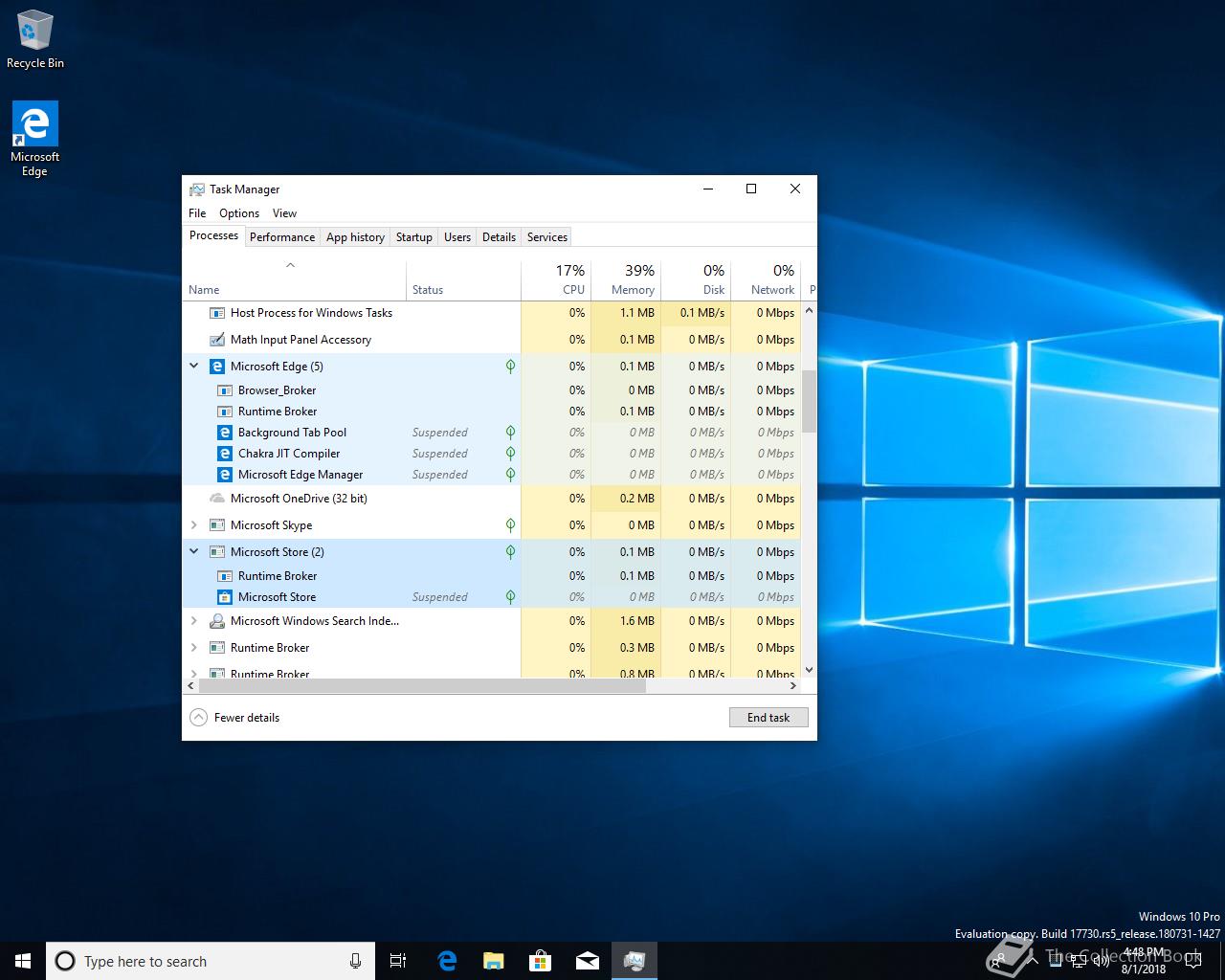Screen dimensions: 1225x980
Task: Click the Chakra JIT Compiler icon
Action: (x=225, y=454)
